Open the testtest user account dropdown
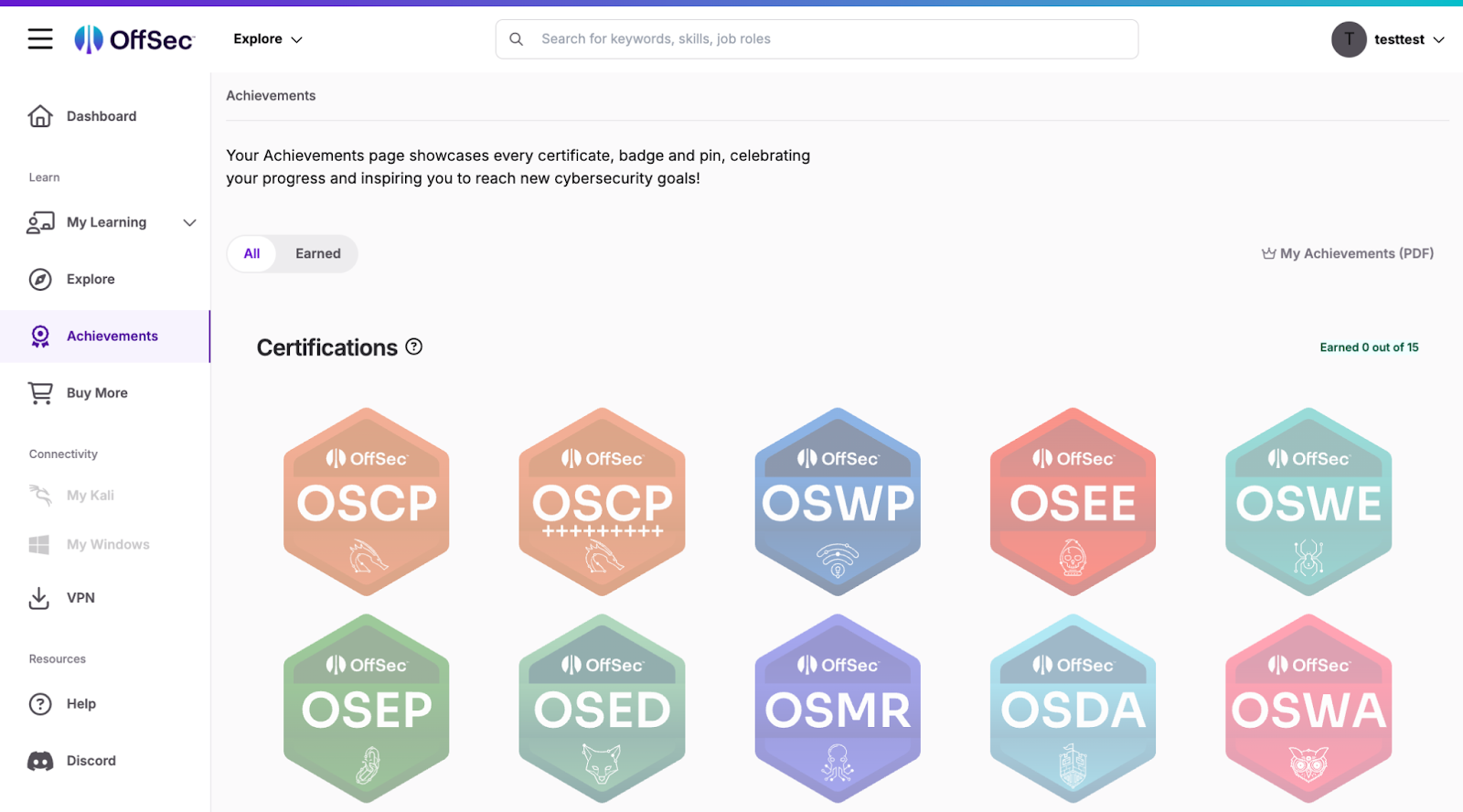The width and height of the screenshot is (1463, 812). [1387, 39]
